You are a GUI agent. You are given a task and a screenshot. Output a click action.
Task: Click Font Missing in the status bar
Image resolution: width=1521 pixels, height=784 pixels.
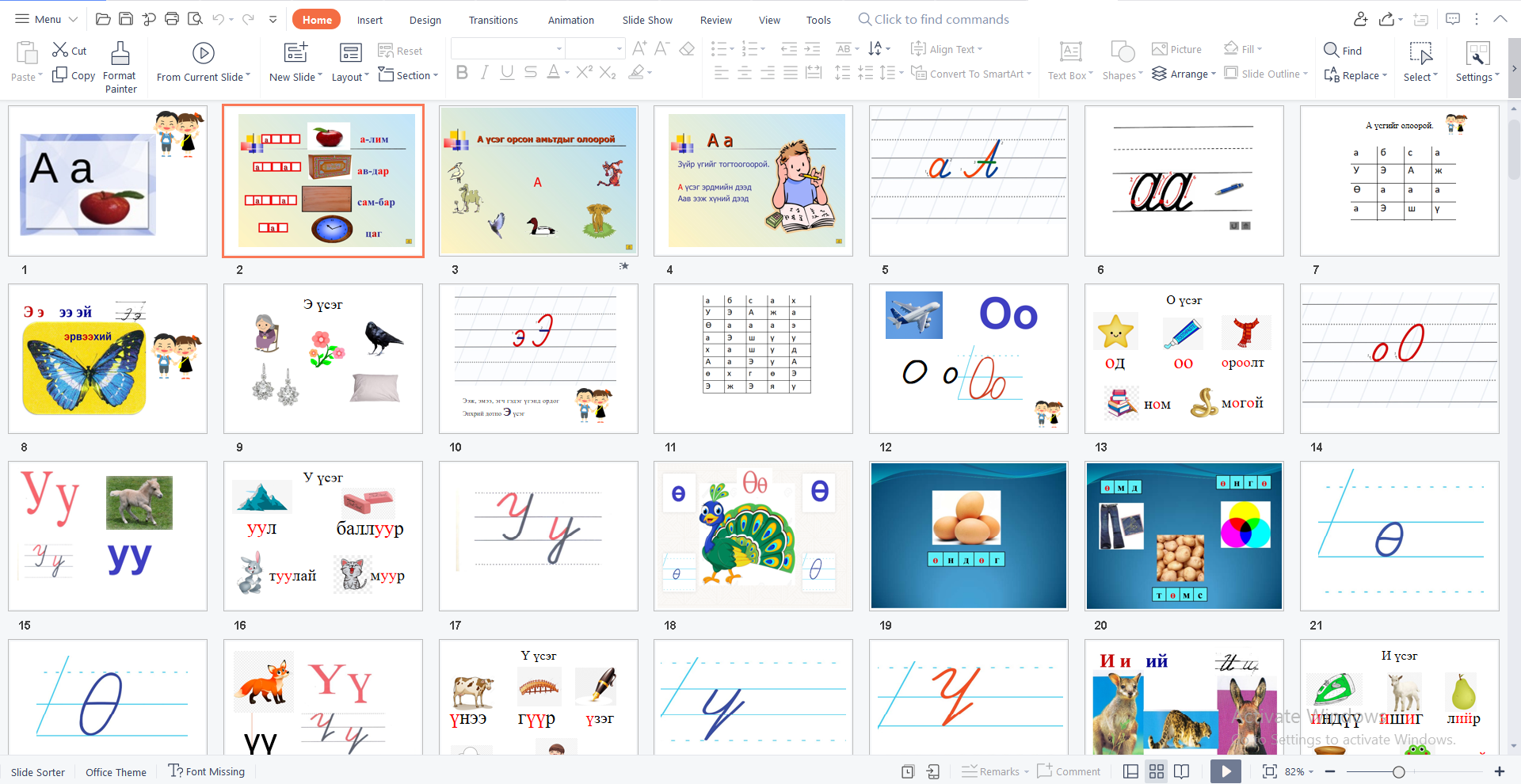(x=207, y=771)
